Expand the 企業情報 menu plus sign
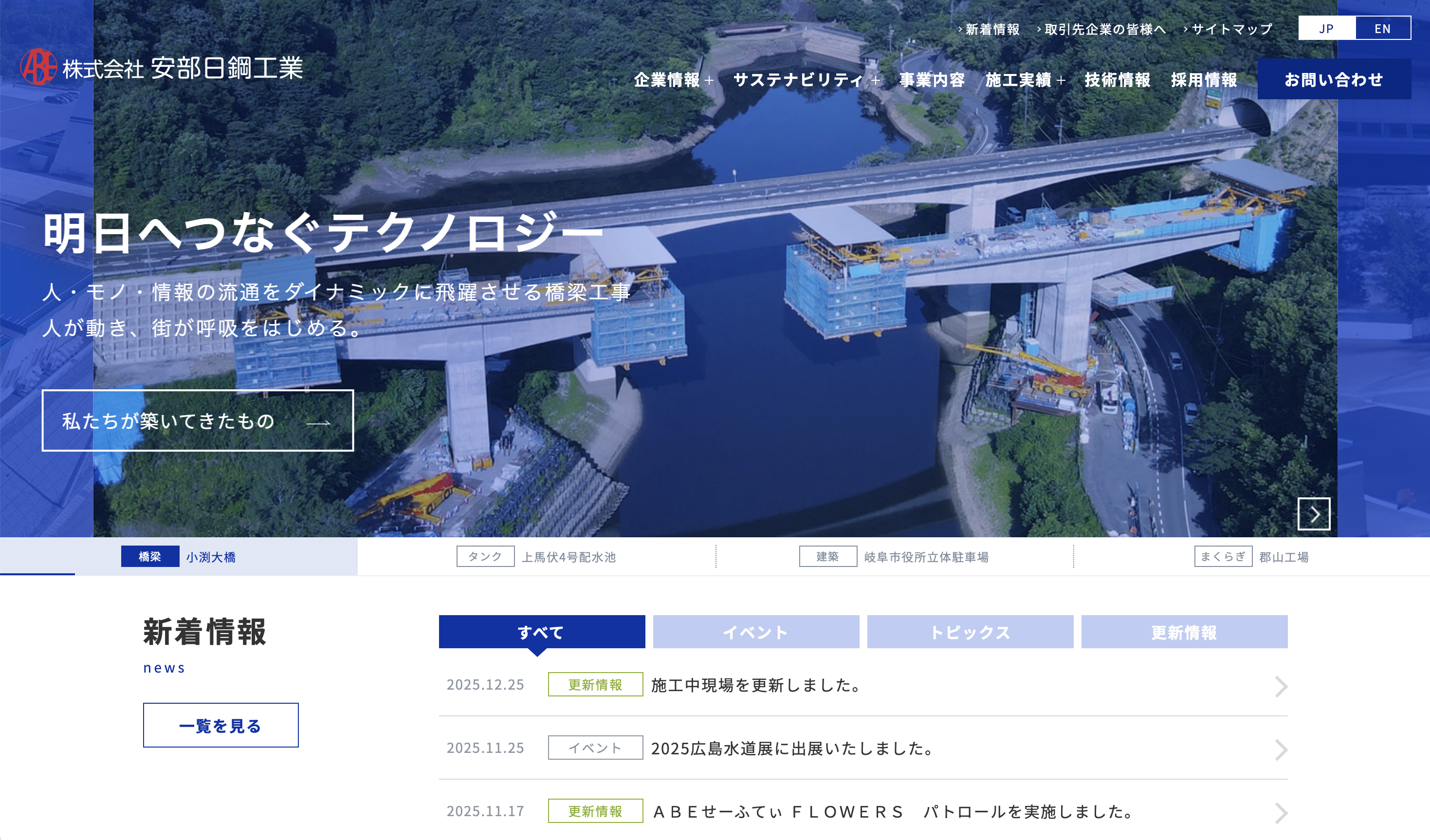1430x840 pixels. [709, 81]
